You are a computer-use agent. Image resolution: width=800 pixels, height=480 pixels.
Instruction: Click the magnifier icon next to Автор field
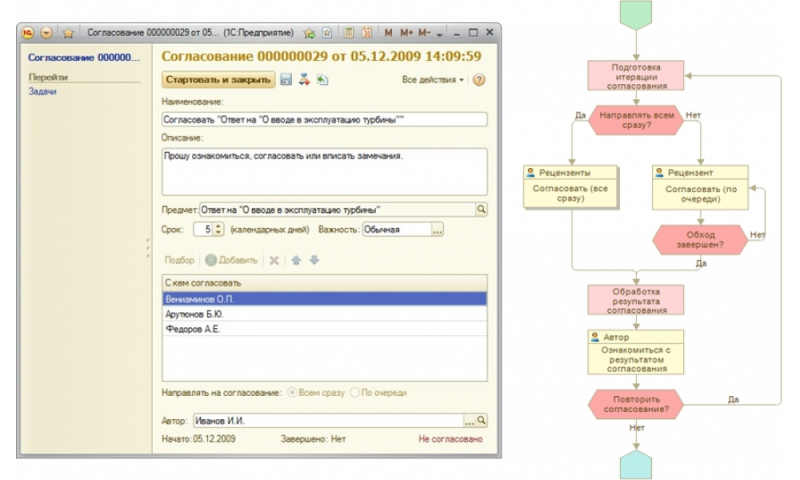tap(481, 421)
